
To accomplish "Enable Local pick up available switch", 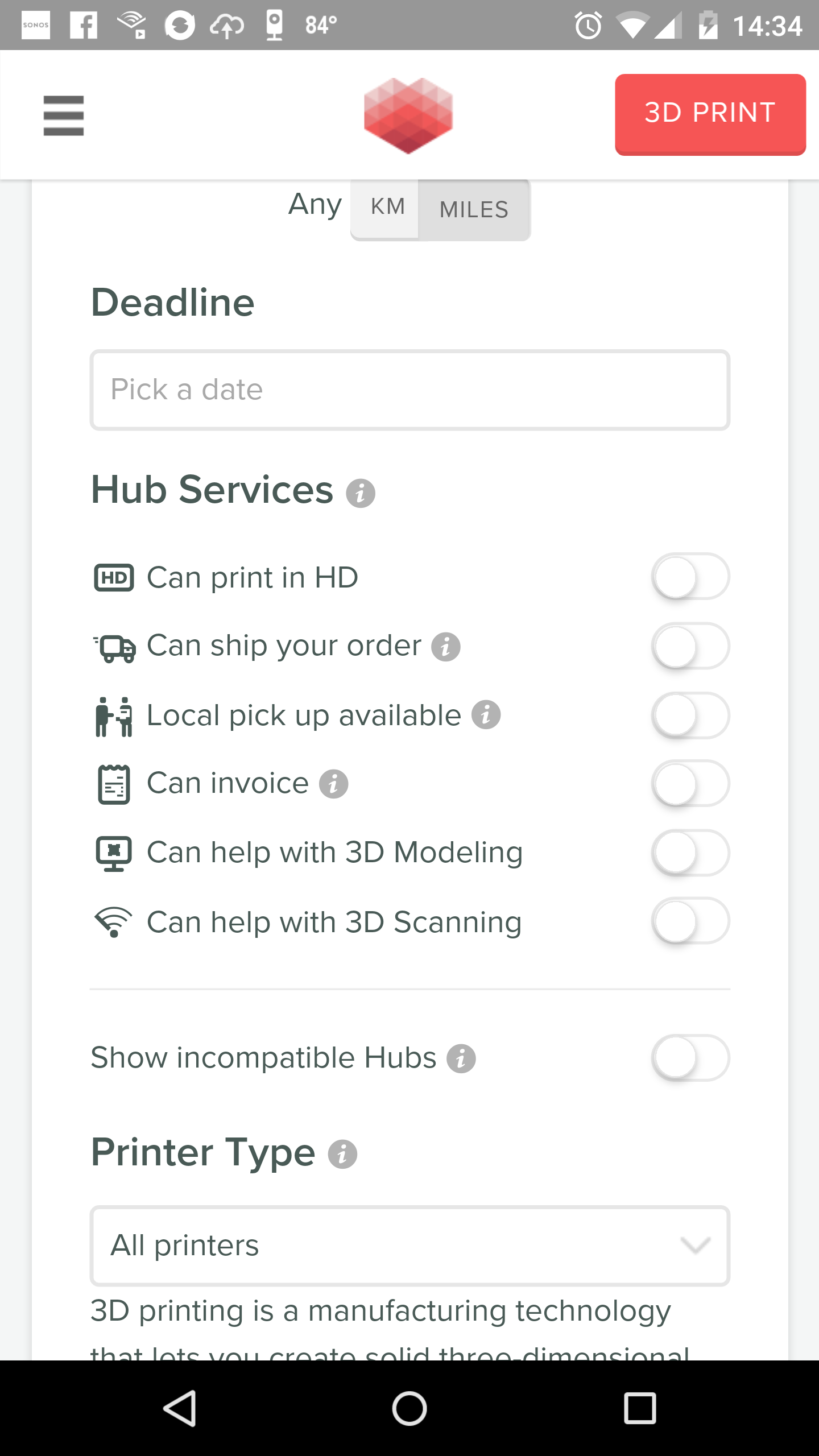I will coord(690,715).
